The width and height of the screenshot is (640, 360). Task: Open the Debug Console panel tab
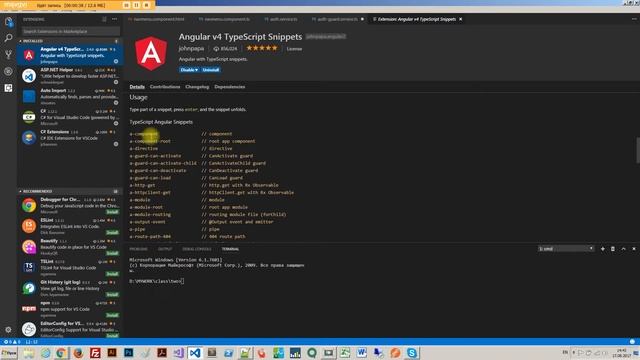tap(197, 249)
